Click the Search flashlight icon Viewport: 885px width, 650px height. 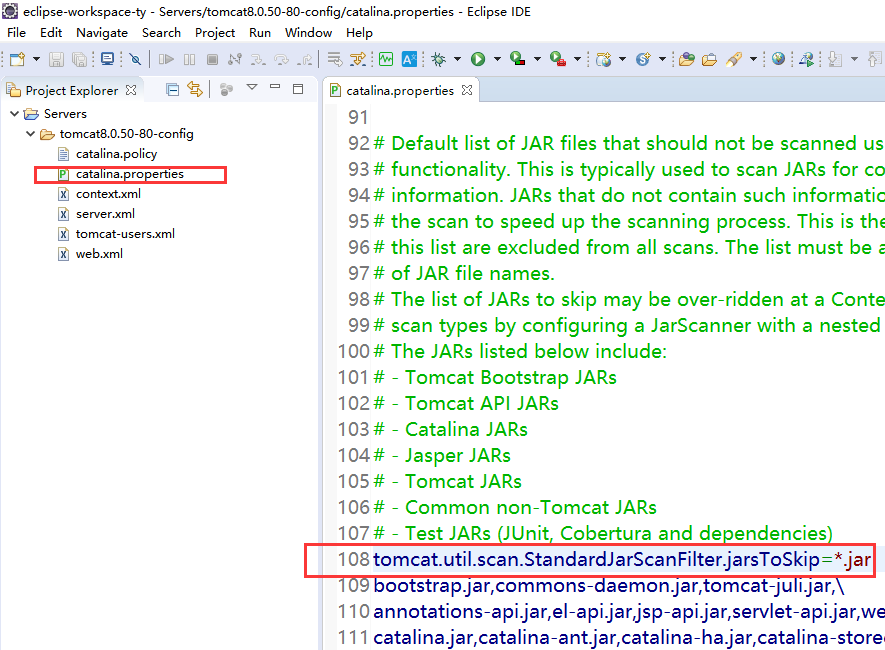734,59
